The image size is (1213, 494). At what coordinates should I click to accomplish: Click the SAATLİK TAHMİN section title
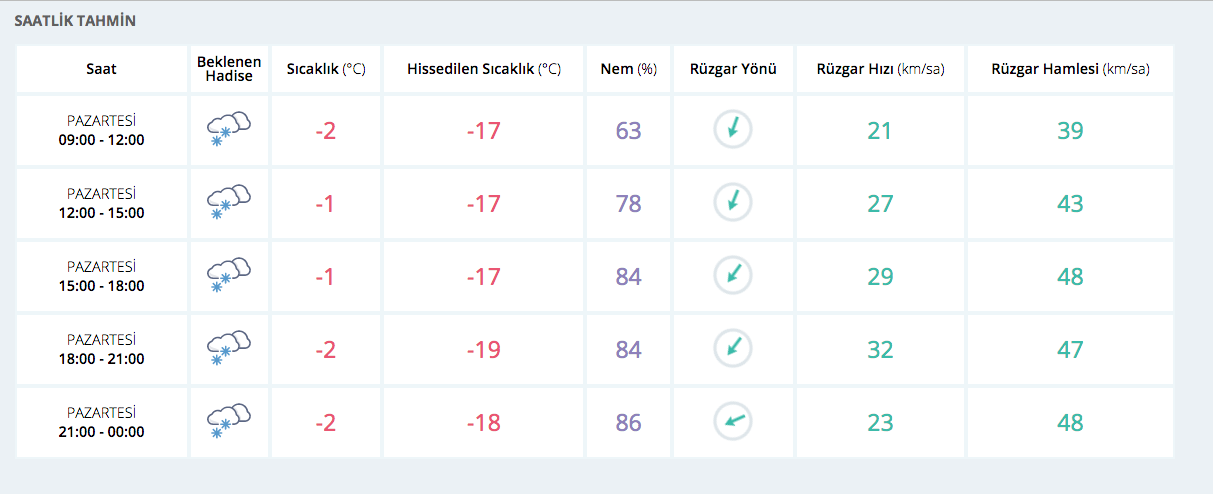pyautogui.click(x=75, y=20)
